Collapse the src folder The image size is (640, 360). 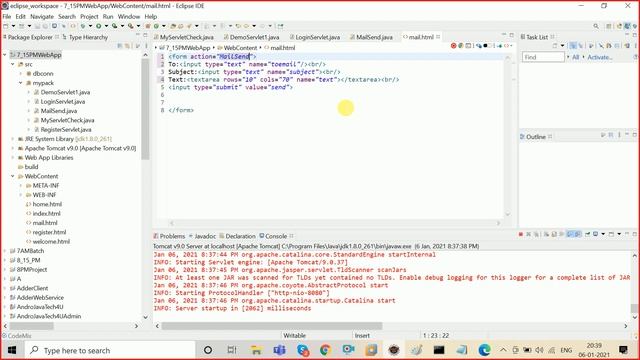13,64
